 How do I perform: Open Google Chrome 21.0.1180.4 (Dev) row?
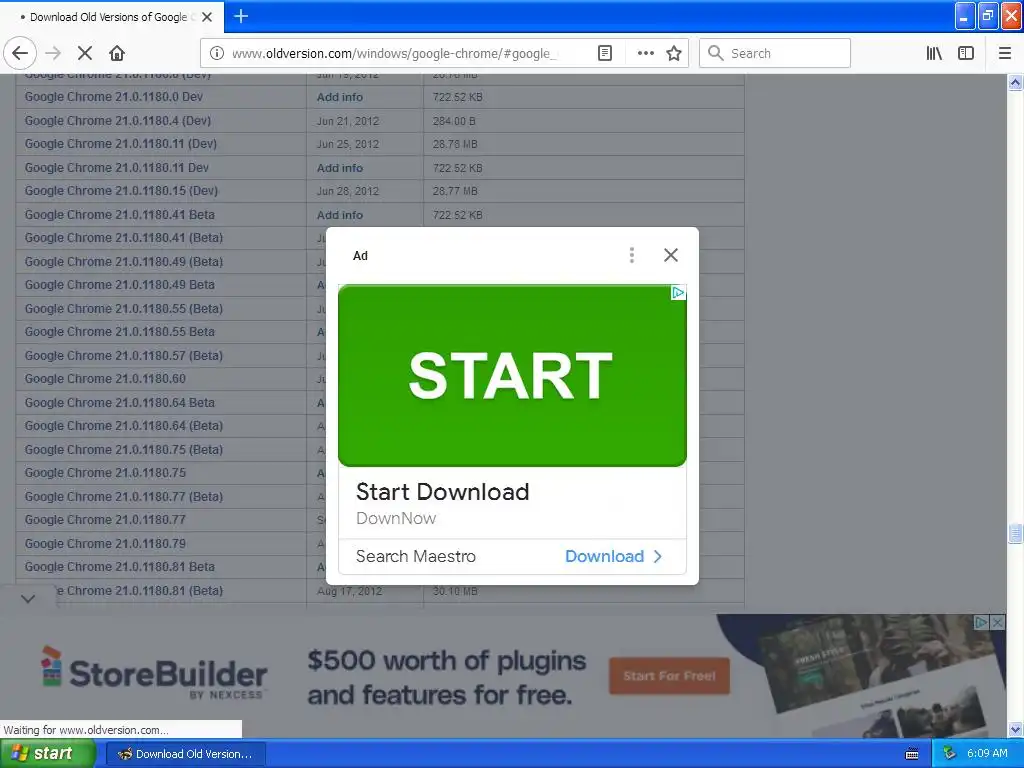coord(118,121)
